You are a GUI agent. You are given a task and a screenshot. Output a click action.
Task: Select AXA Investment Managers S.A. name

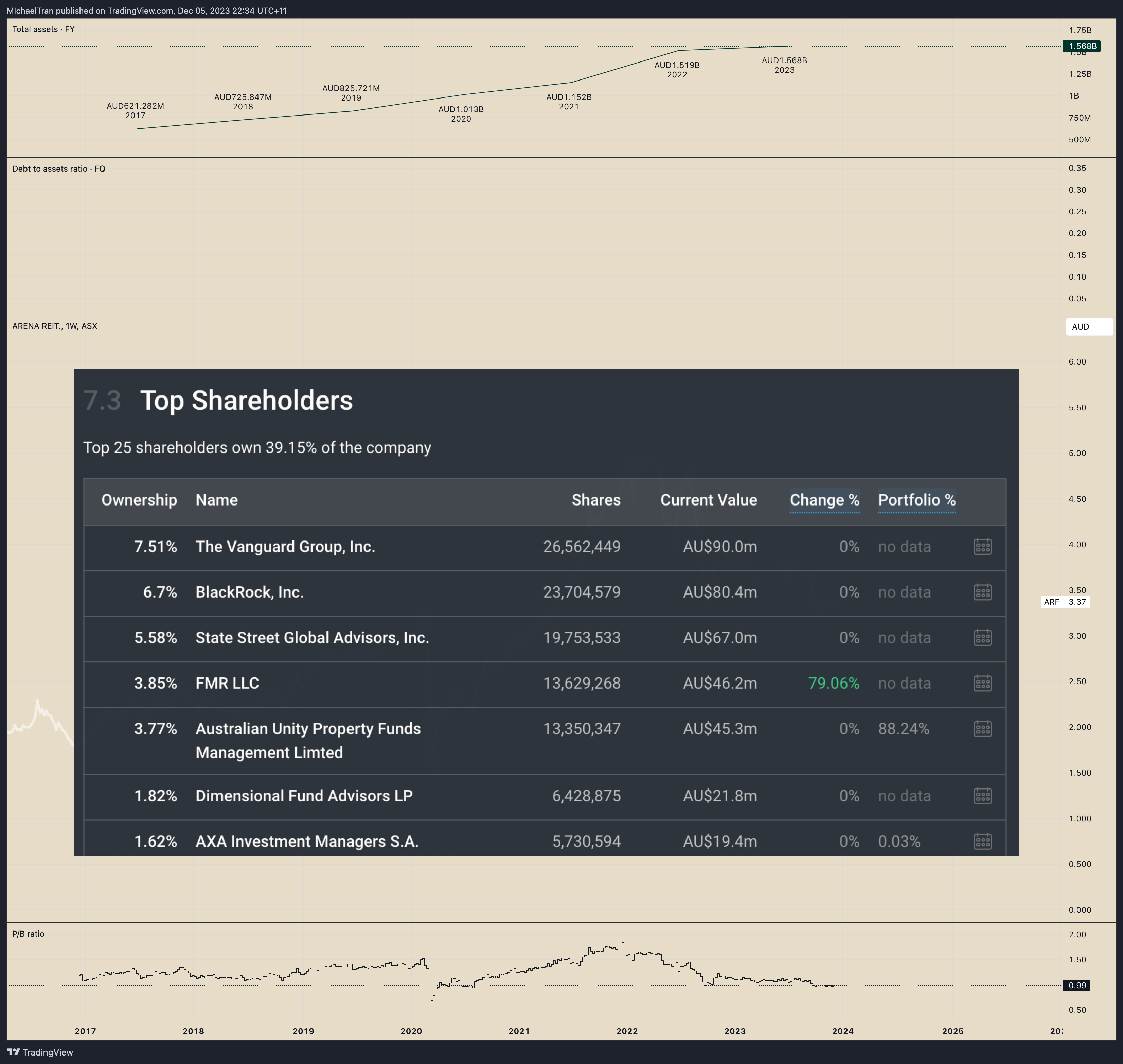(x=307, y=841)
